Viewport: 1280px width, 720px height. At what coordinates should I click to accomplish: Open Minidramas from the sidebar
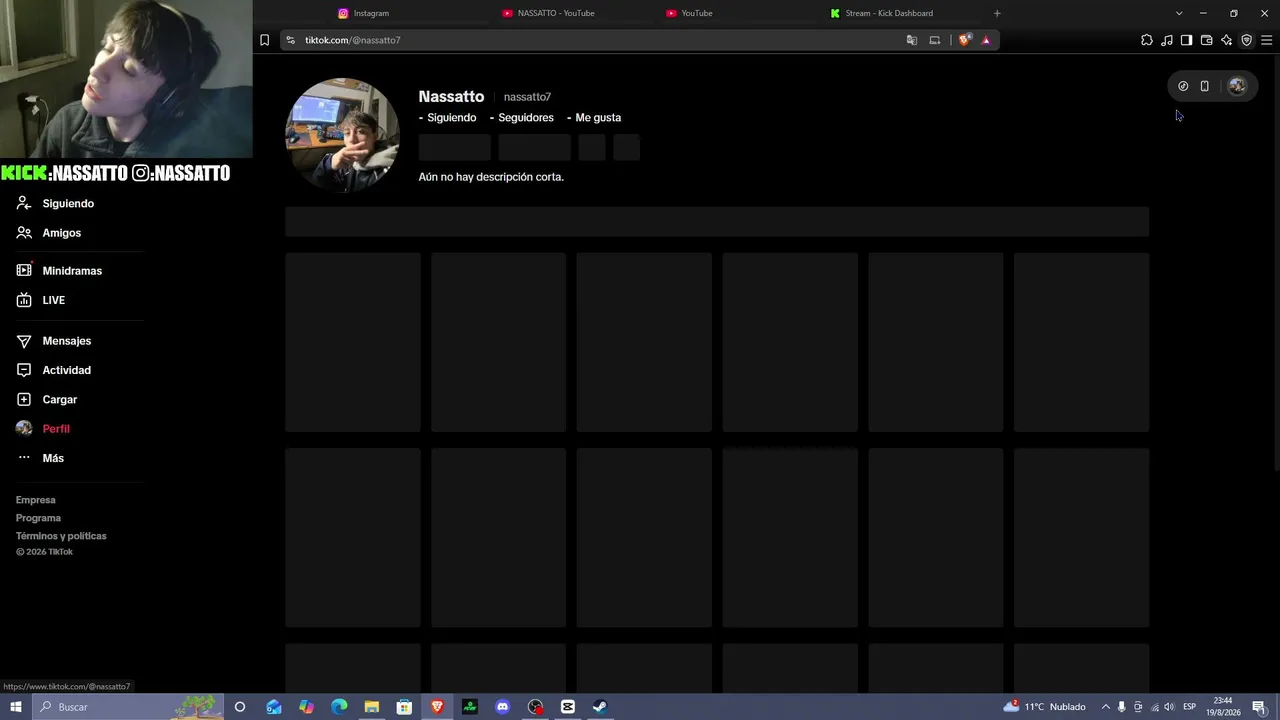72,271
